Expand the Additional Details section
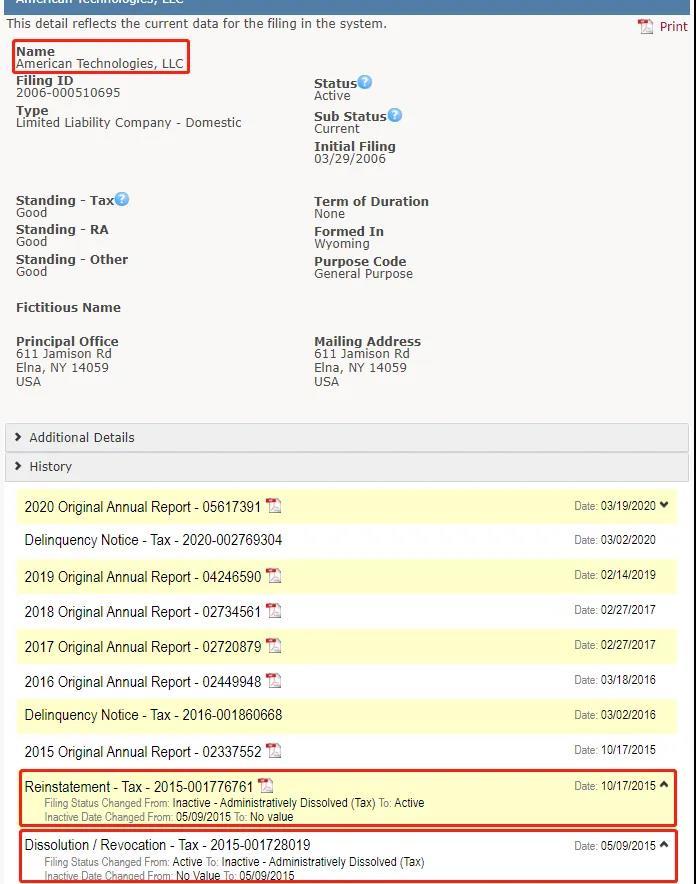Screen dimensions: 696x884 (347, 437)
